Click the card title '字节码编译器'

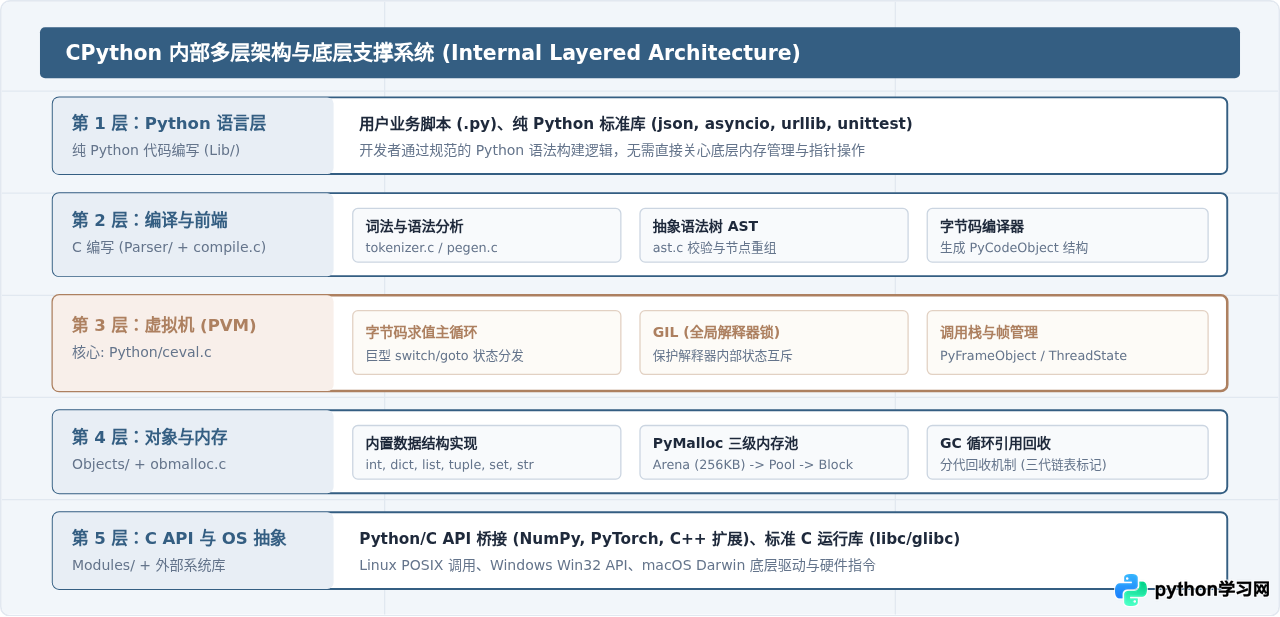coord(982,227)
